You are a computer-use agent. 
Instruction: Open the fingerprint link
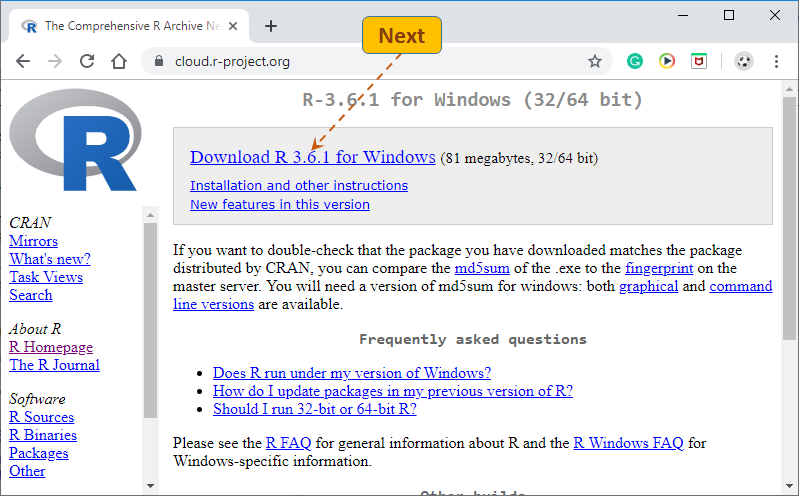click(659, 268)
